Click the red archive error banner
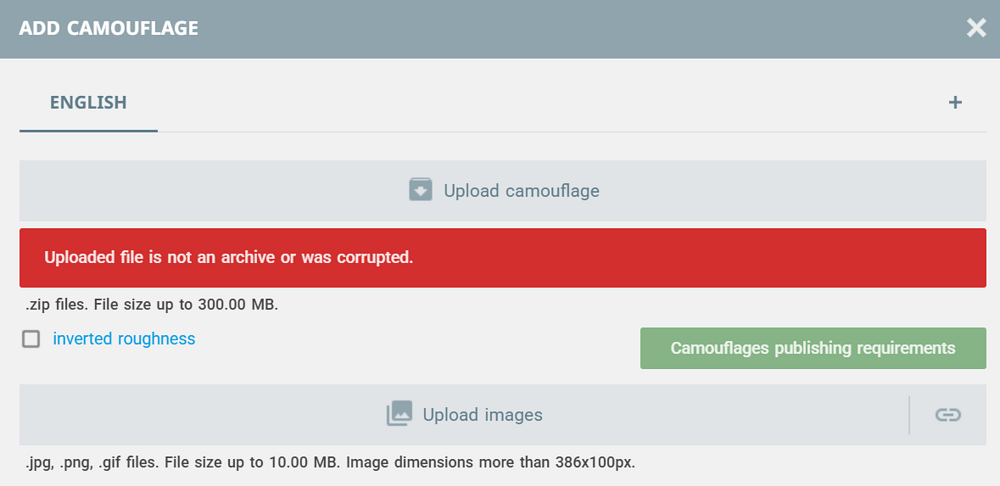This screenshot has width=1000, height=486. [700, 258]
